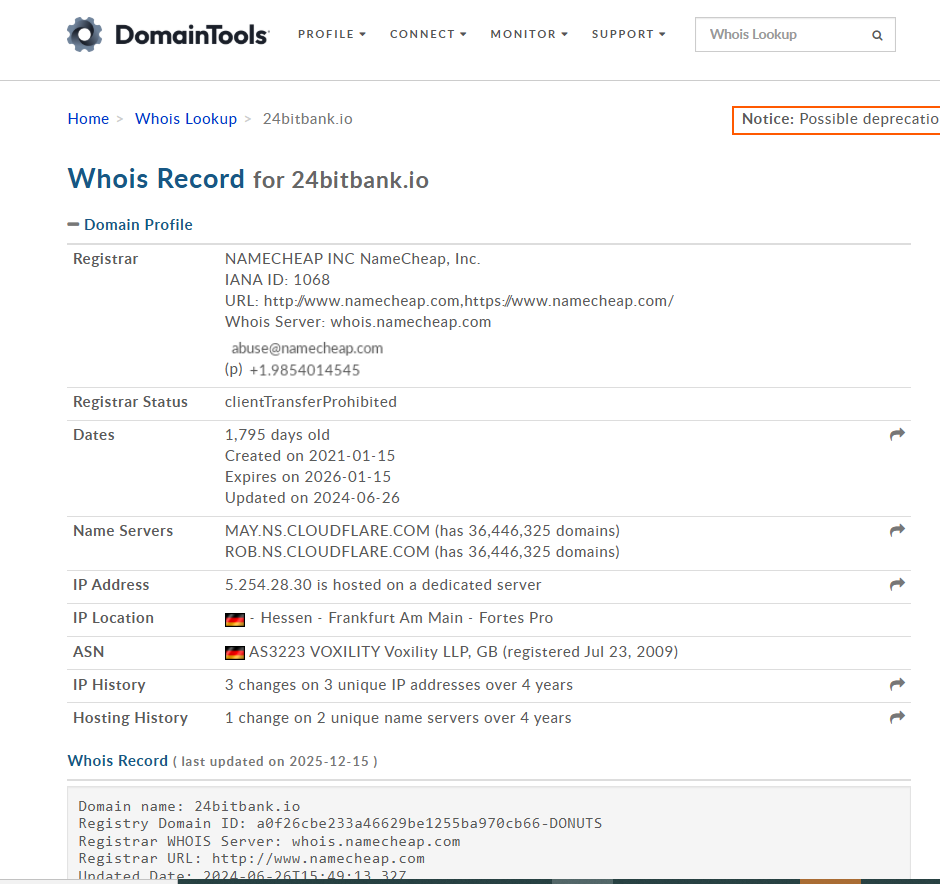This screenshot has width=940, height=884.
Task: Open the MONITOR dropdown menu
Action: click(529, 34)
